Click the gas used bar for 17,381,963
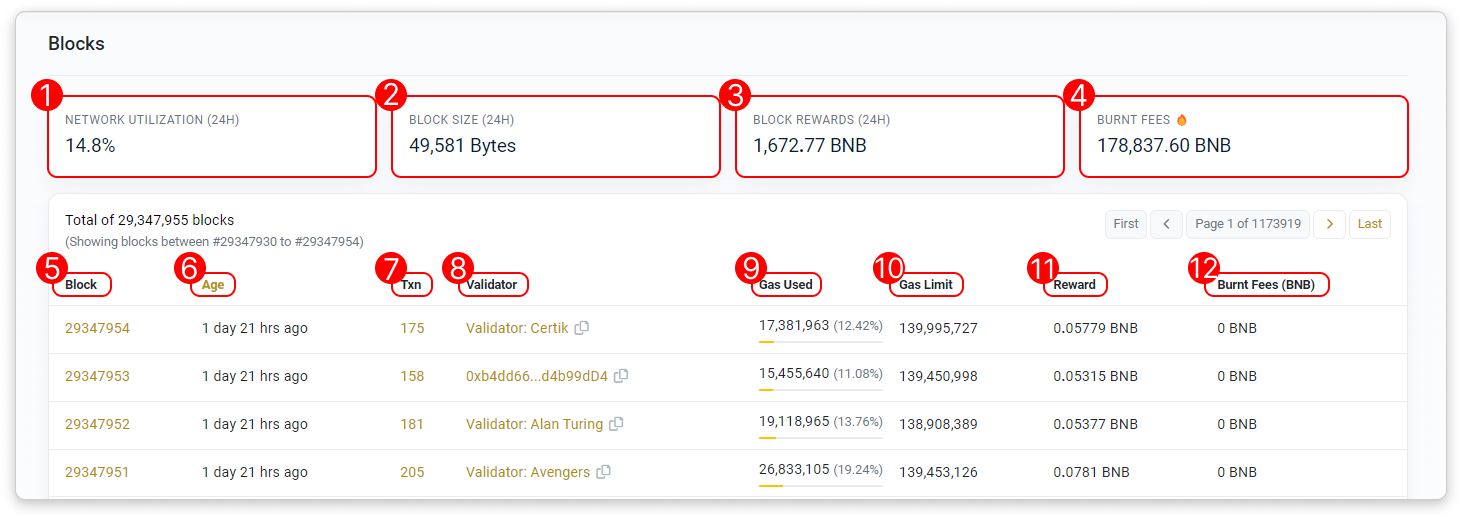This screenshot has width=1462, height=519. pos(820,342)
